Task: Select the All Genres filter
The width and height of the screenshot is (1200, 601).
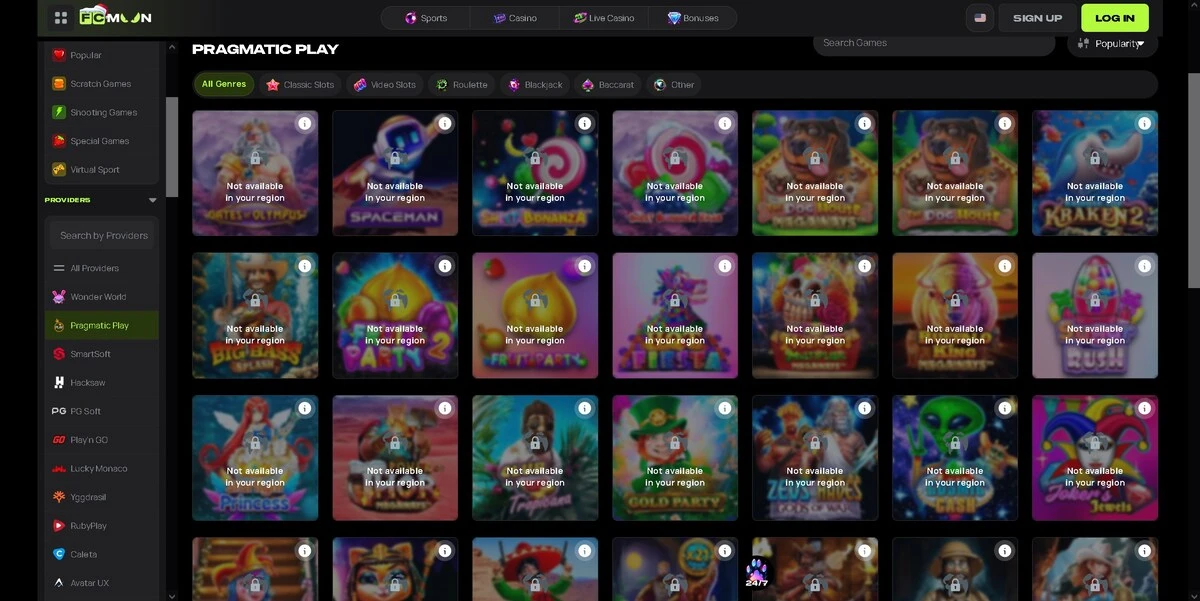Action: (224, 84)
